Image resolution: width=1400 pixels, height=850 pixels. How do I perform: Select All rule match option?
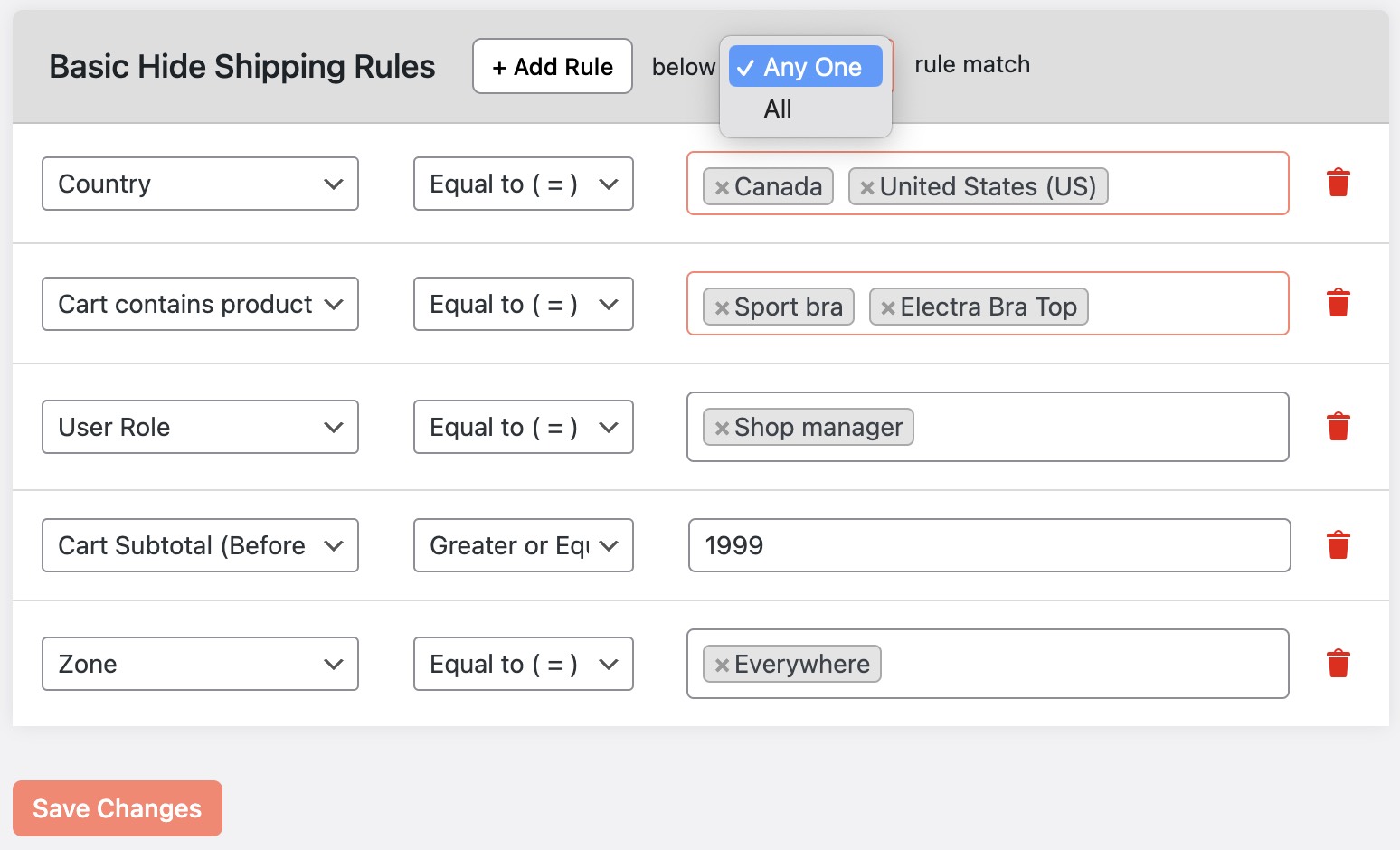click(778, 109)
